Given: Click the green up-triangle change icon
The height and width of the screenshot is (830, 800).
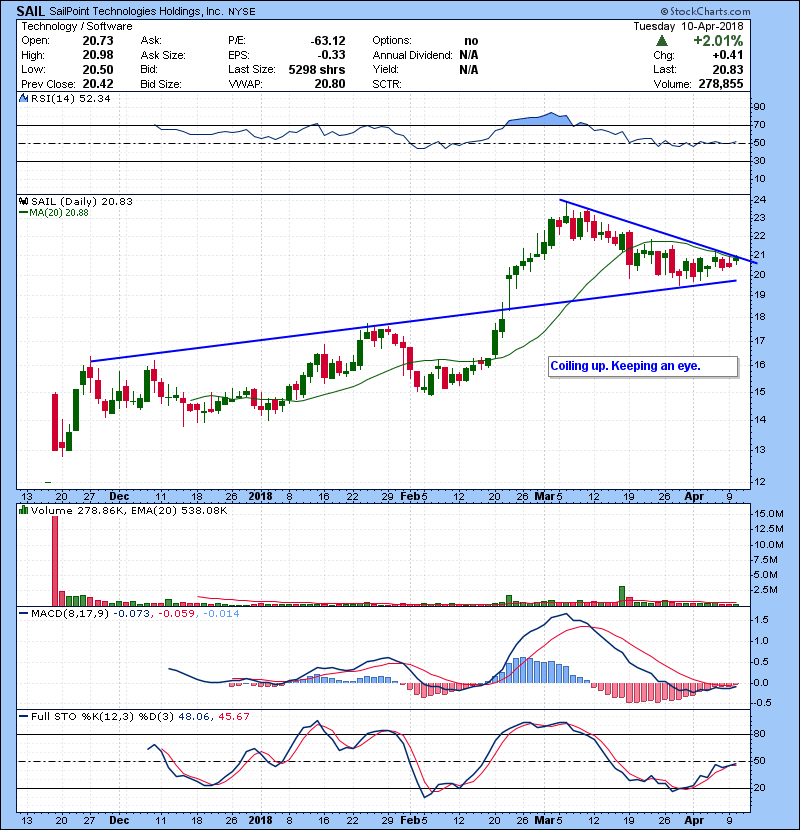Looking at the screenshot, I should [661, 41].
